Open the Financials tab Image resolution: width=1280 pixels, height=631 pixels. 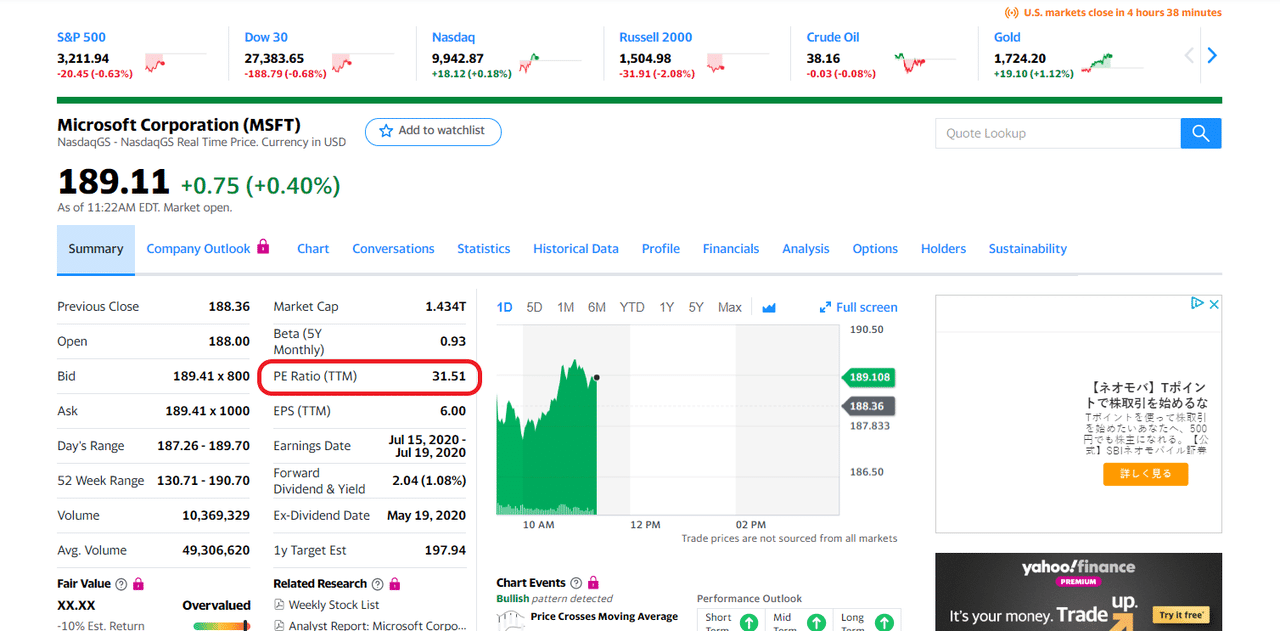pyautogui.click(x=731, y=249)
